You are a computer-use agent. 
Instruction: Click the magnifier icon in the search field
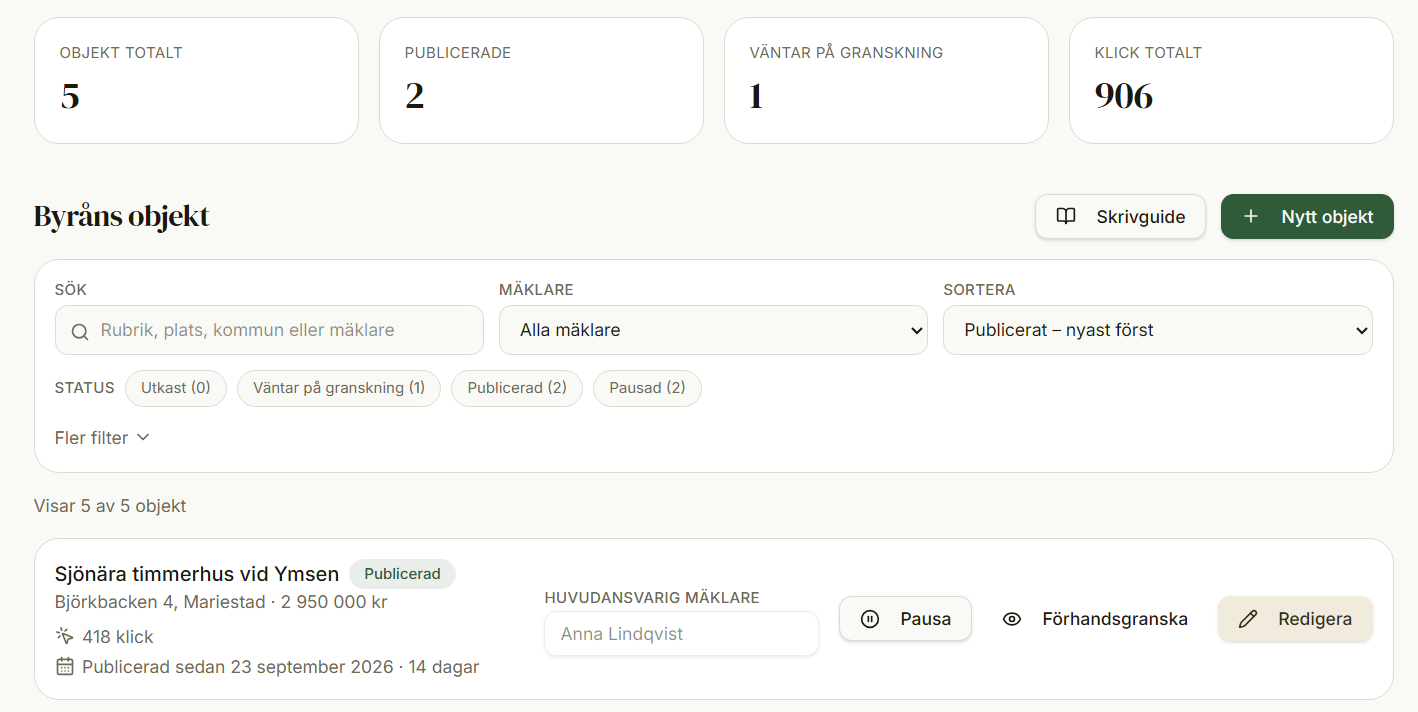(80, 331)
